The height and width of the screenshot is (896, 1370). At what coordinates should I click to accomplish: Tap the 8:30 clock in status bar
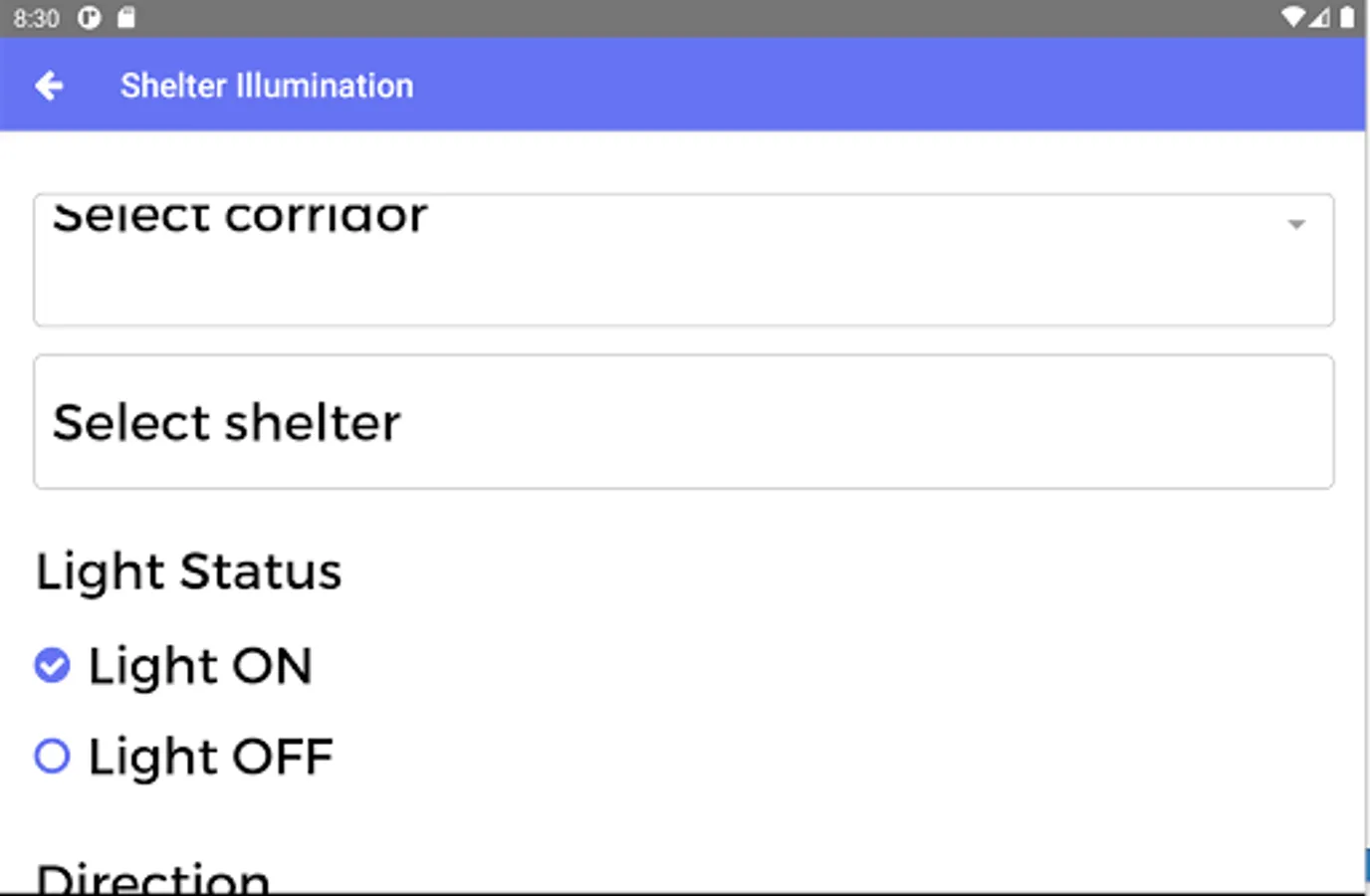pyautogui.click(x=37, y=19)
